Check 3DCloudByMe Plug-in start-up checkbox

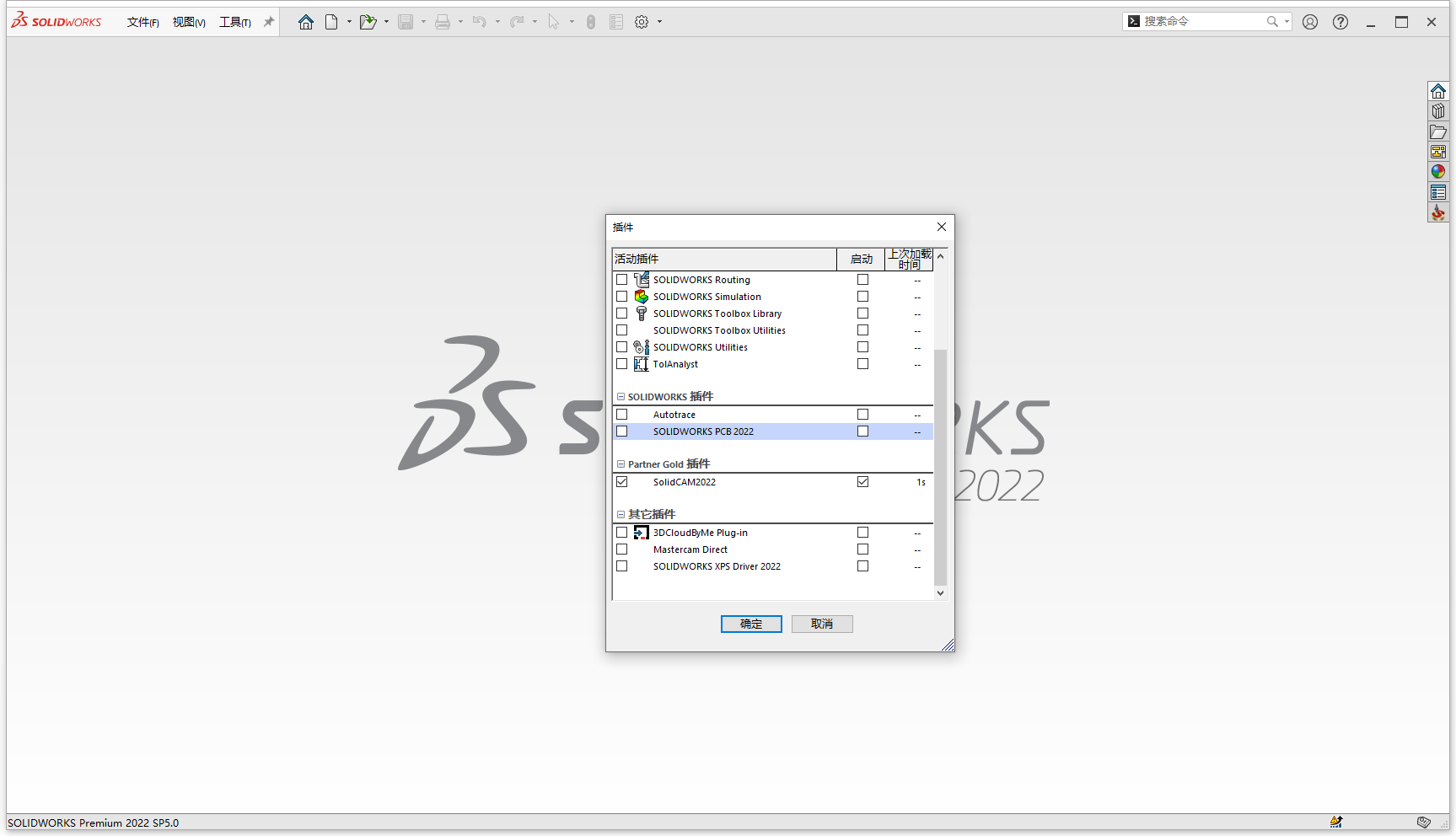[x=862, y=533]
